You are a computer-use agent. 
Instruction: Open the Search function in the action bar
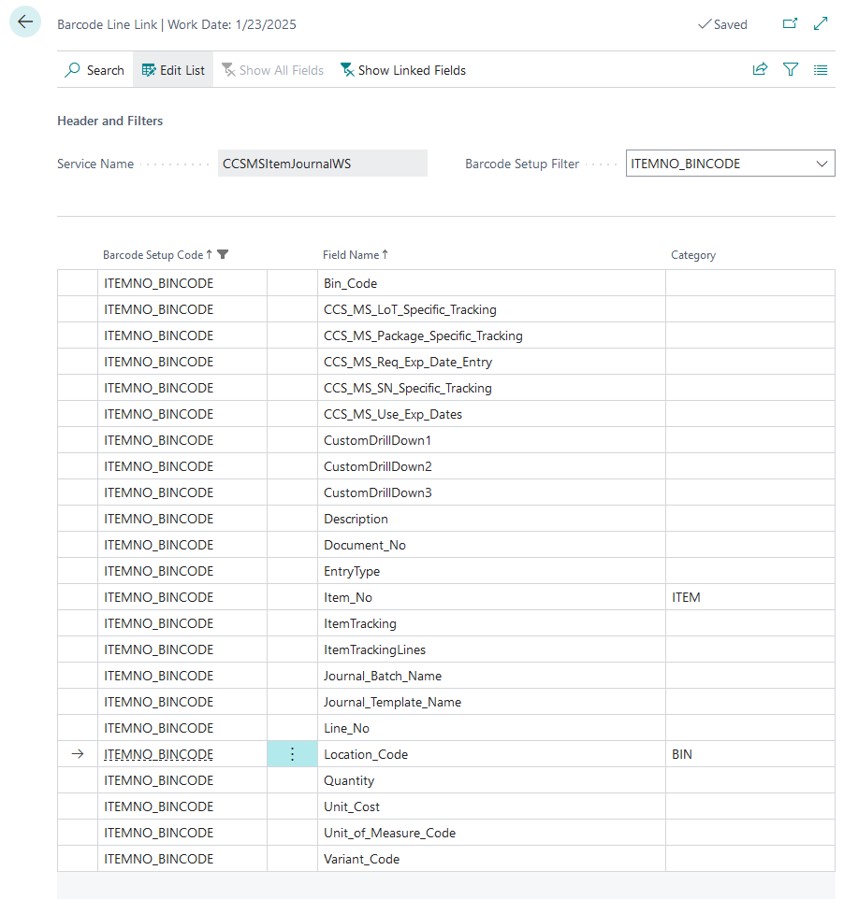94,70
